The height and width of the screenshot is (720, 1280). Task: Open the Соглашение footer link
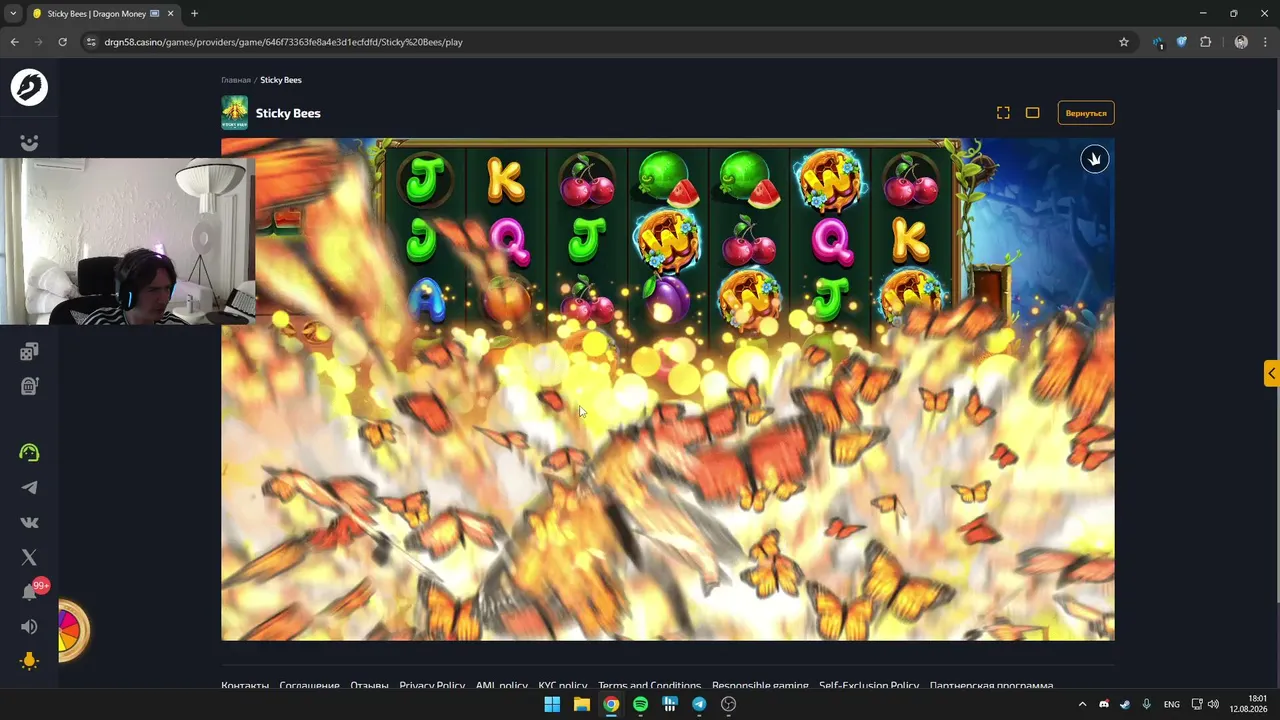(310, 685)
